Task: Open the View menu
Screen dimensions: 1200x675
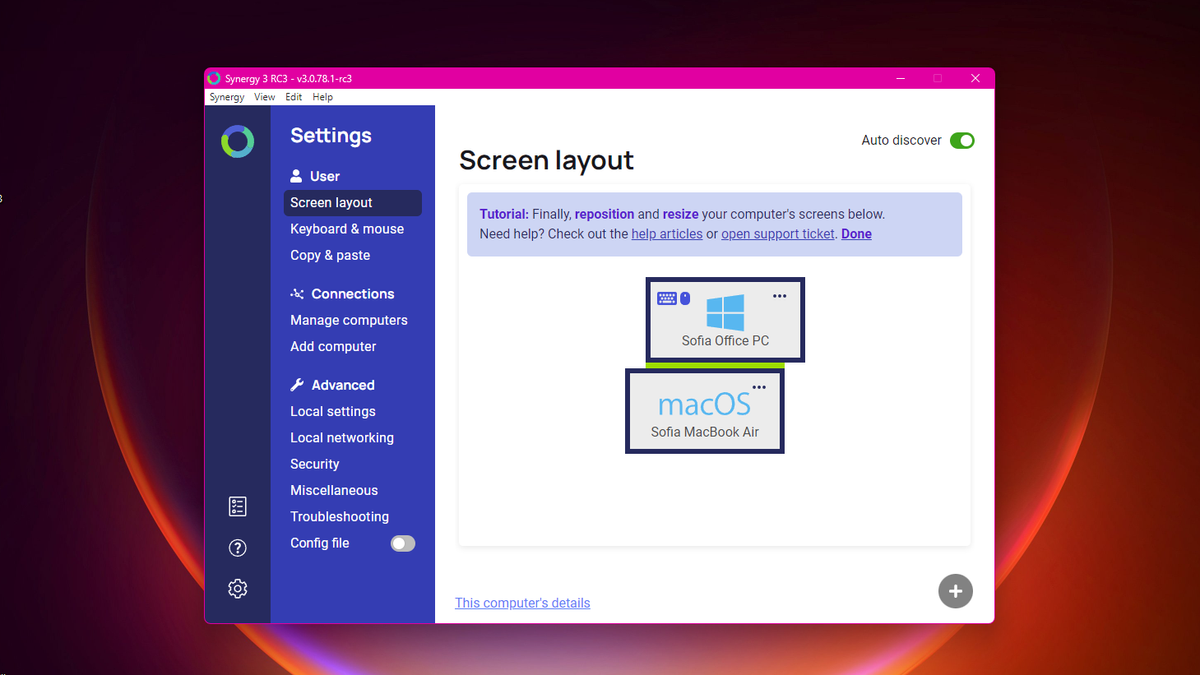Action: tap(264, 96)
